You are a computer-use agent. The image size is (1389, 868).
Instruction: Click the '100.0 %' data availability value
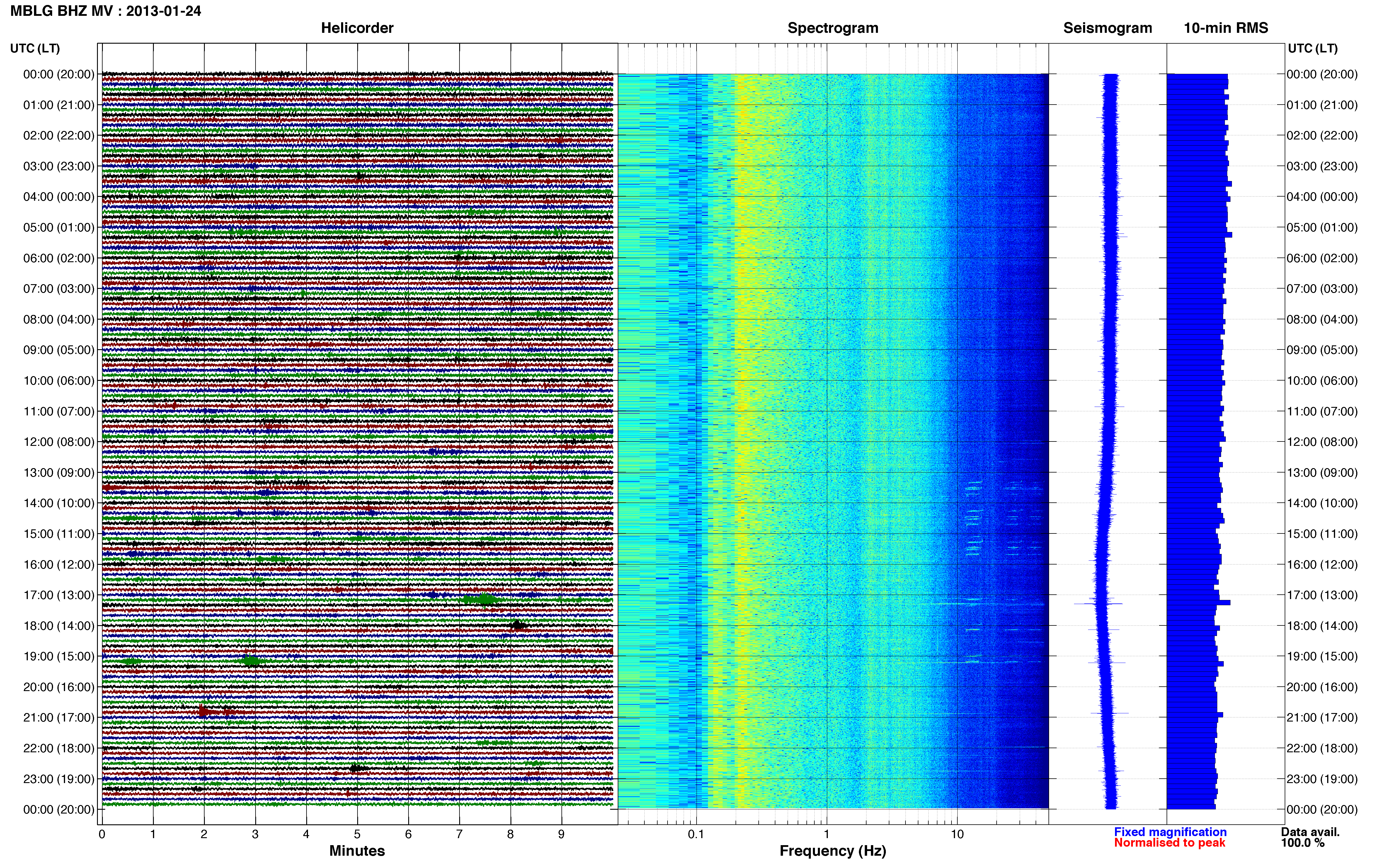(1303, 843)
